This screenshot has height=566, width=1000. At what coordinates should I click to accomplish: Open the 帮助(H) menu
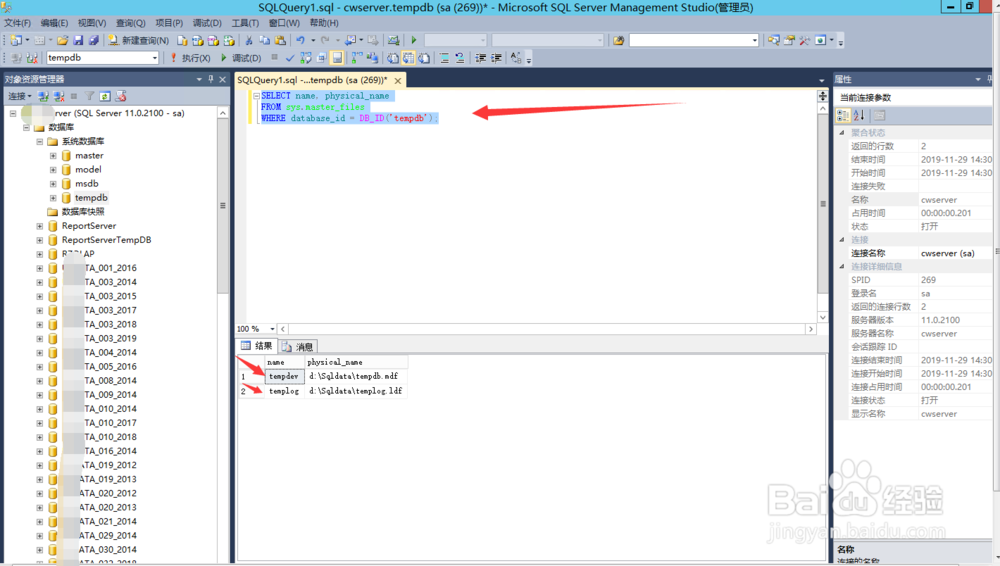click(324, 23)
